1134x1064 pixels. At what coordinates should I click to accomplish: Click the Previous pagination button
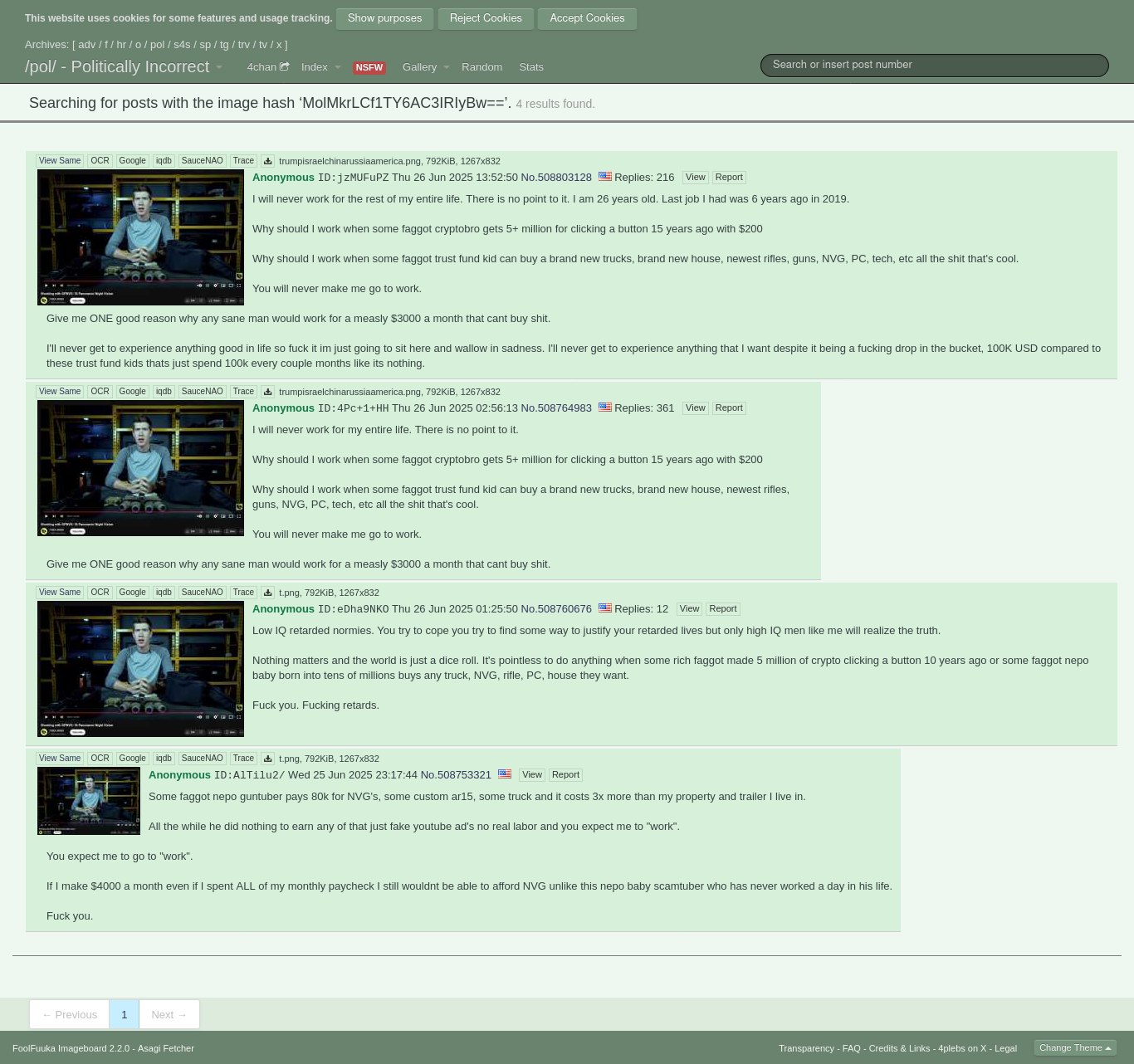click(70, 1014)
